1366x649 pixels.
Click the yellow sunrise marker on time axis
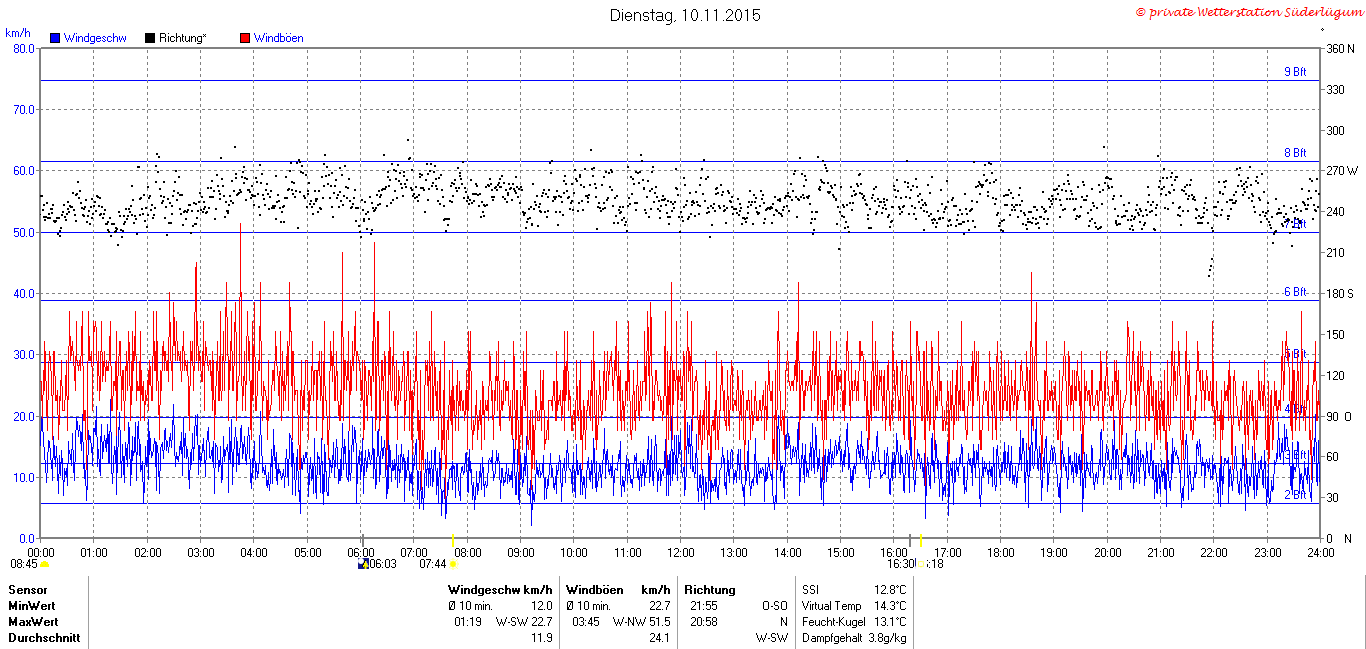(453, 540)
